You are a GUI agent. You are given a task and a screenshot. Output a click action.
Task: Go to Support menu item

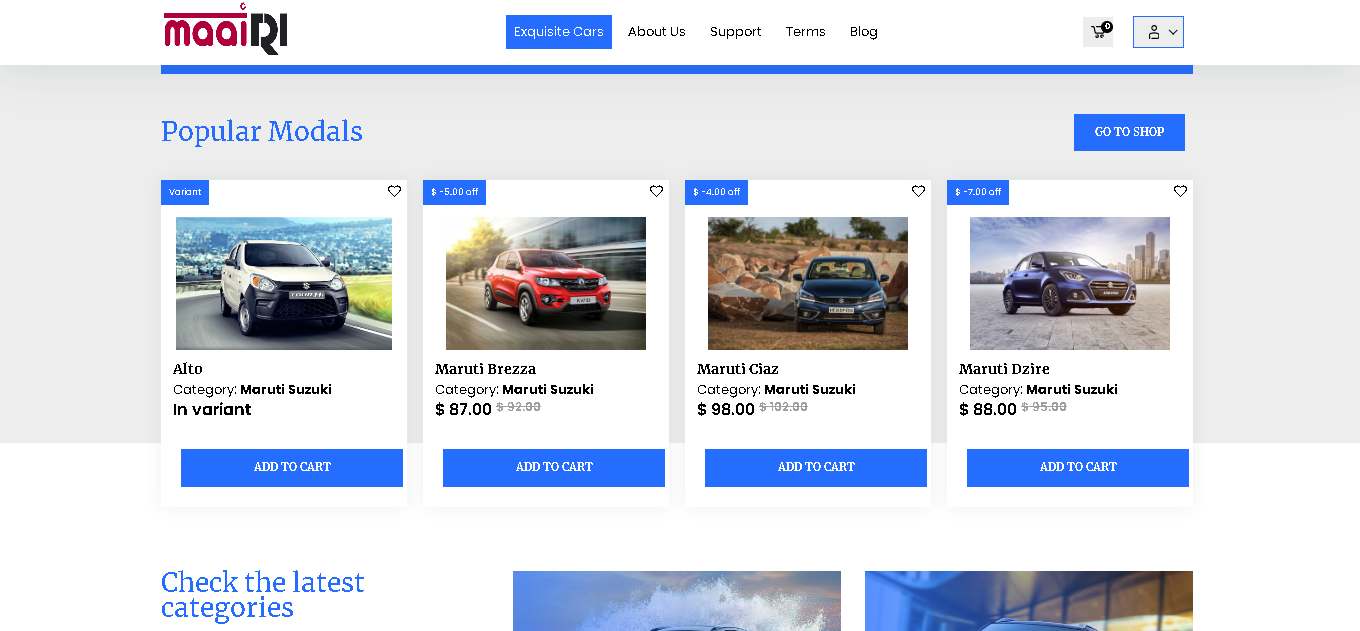pos(736,32)
